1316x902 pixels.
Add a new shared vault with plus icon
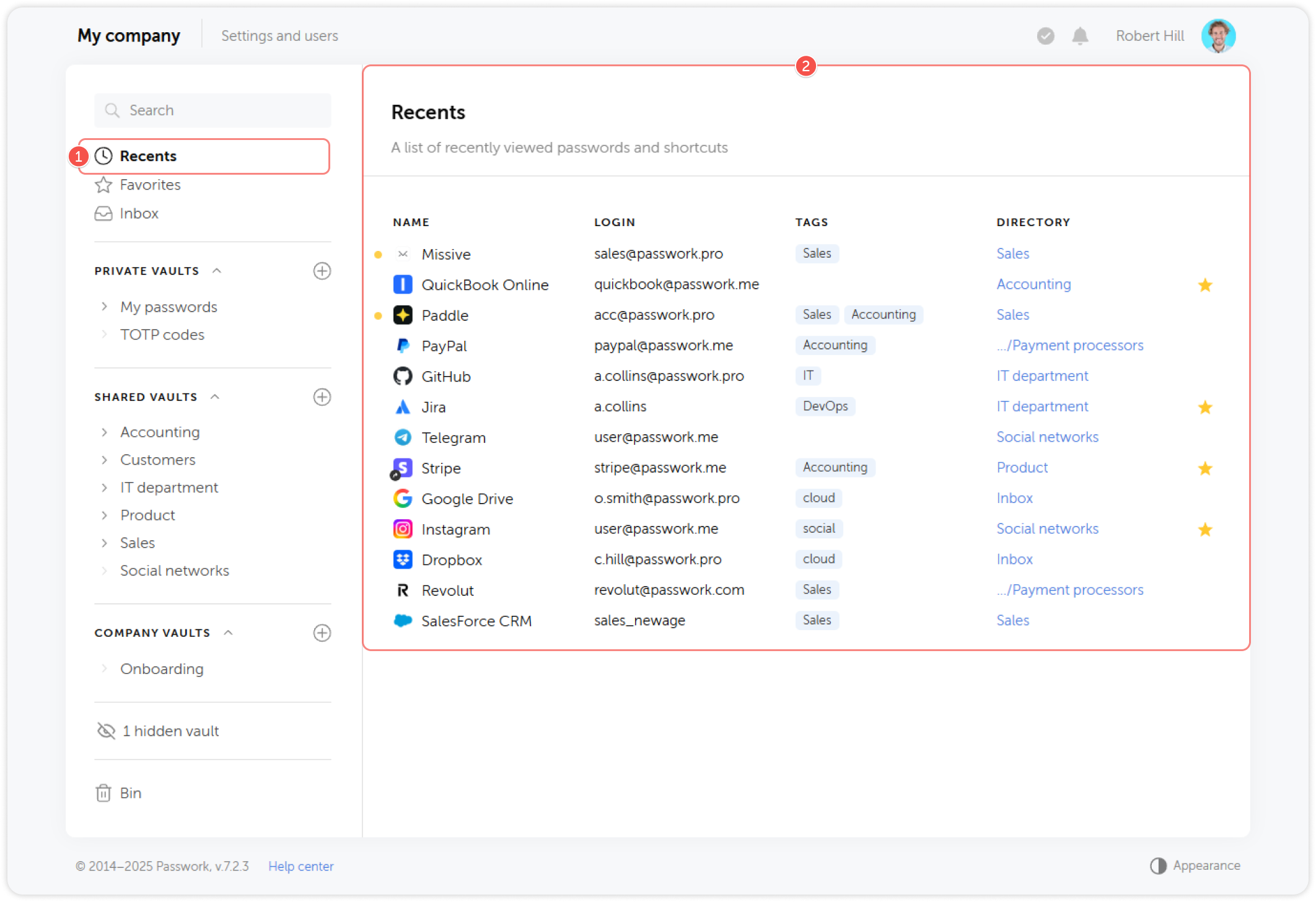322,397
